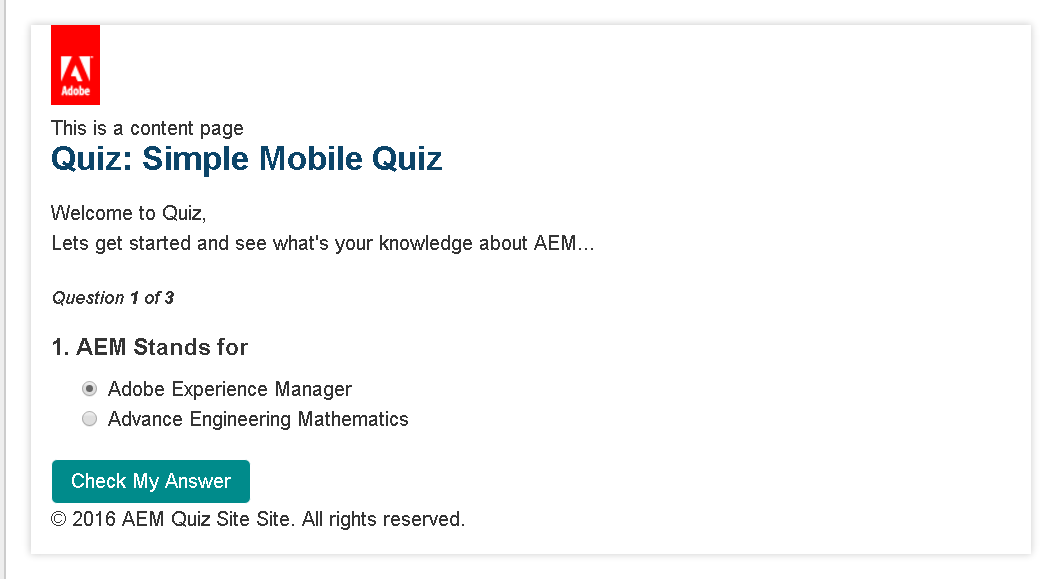This screenshot has width=1056, height=579.
Task: Click the Welcome to Quiz greeting line
Action: pos(128,213)
